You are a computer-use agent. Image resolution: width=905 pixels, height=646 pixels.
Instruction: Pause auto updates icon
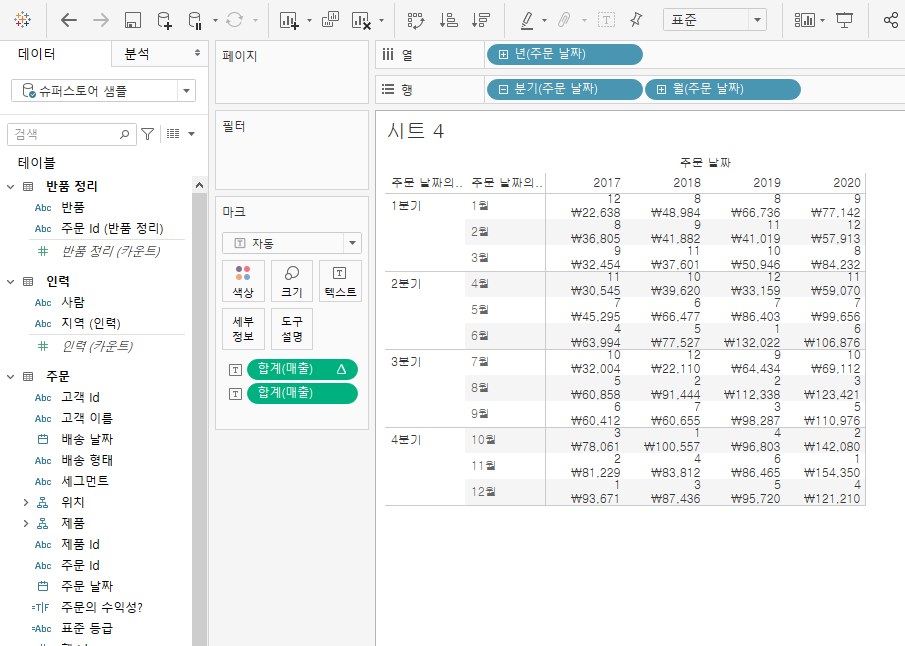(x=195, y=21)
